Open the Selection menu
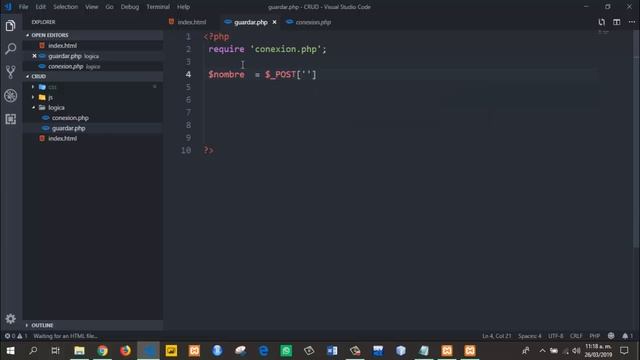 tap(65, 7)
